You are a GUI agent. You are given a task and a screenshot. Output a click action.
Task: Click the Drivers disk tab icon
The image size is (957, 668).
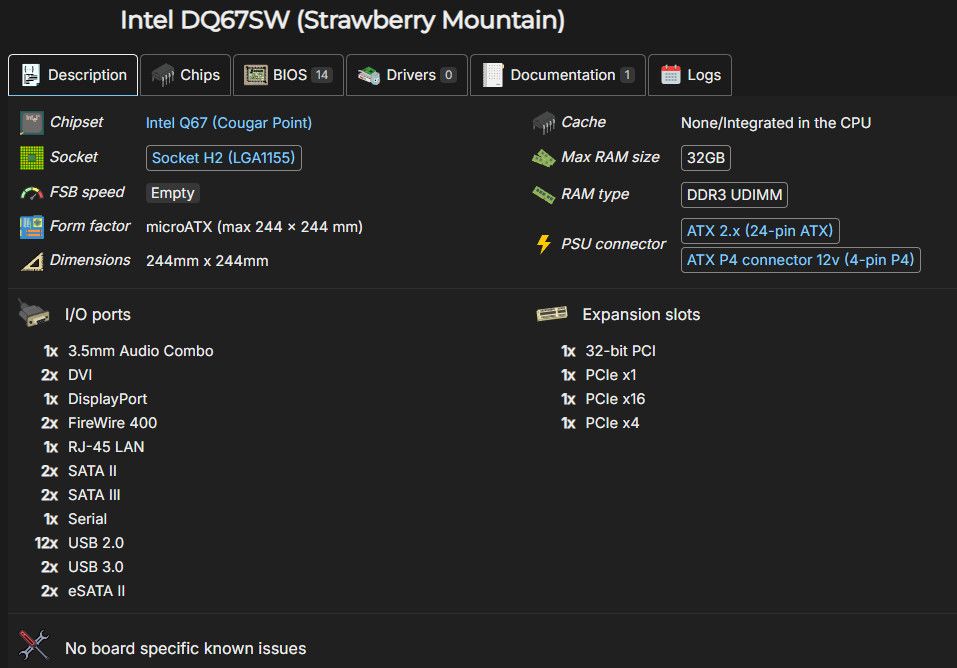(369, 74)
